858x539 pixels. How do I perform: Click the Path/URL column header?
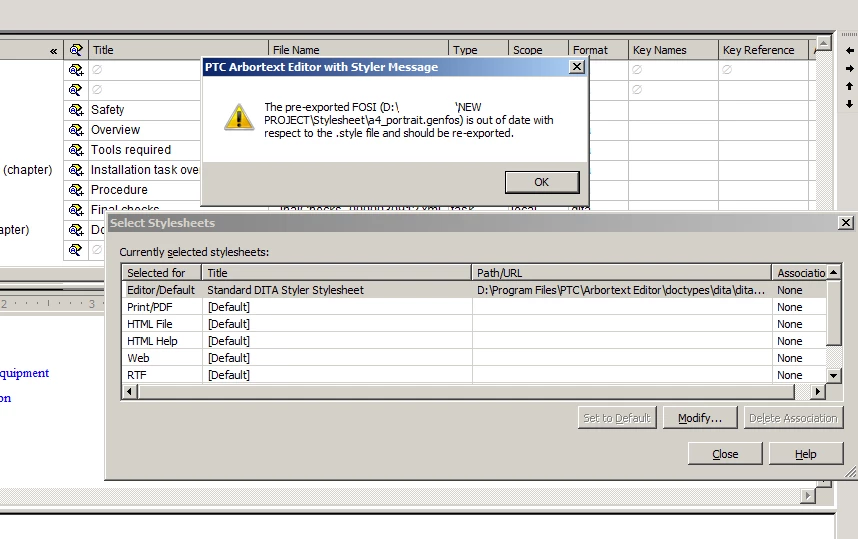(x=622, y=273)
